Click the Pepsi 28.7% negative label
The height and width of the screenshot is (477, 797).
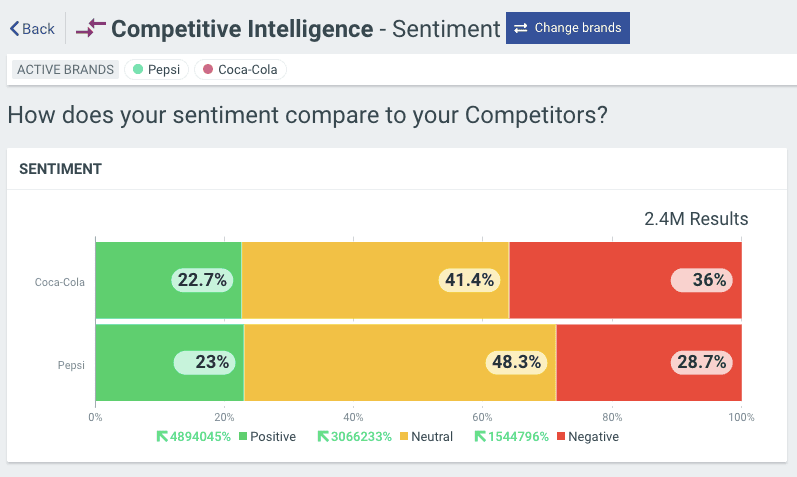(701, 362)
